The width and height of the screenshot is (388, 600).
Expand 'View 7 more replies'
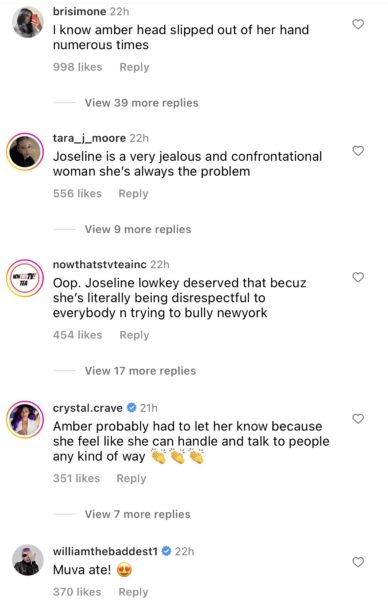(137, 514)
